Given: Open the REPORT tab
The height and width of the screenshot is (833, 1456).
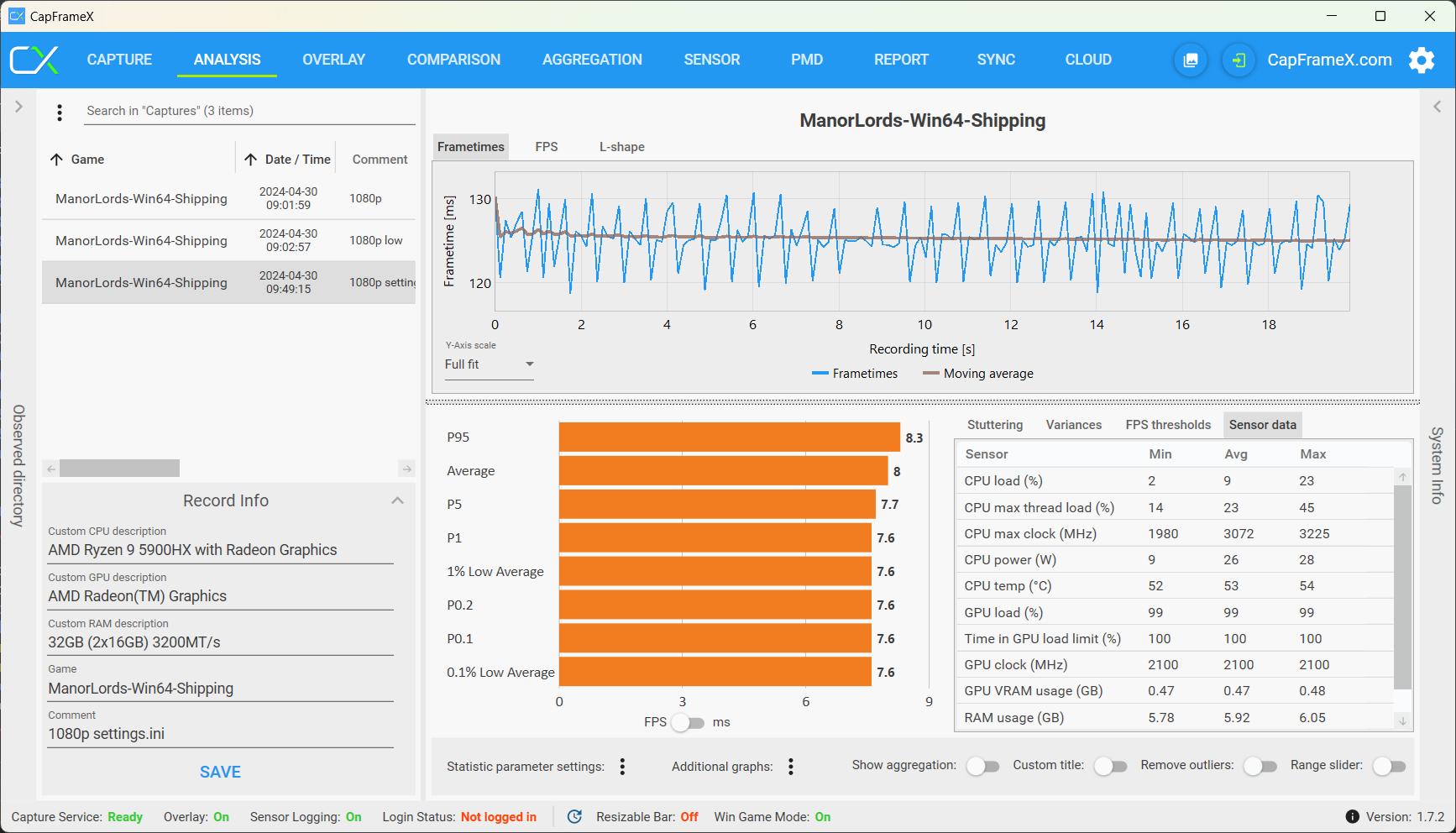Looking at the screenshot, I should tap(901, 60).
